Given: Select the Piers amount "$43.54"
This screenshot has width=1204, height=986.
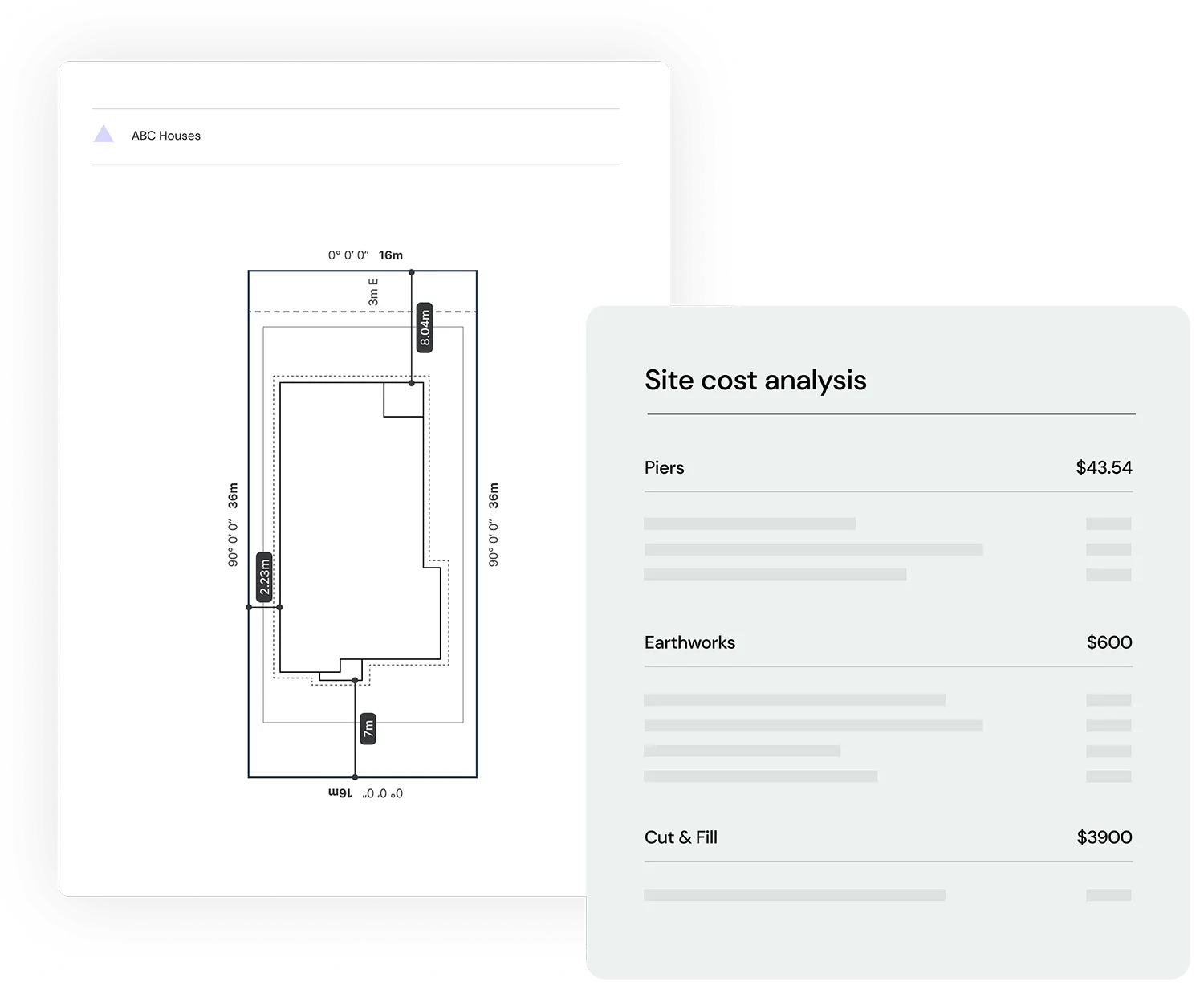Looking at the screenshot, I should [x=1104, y=467].
